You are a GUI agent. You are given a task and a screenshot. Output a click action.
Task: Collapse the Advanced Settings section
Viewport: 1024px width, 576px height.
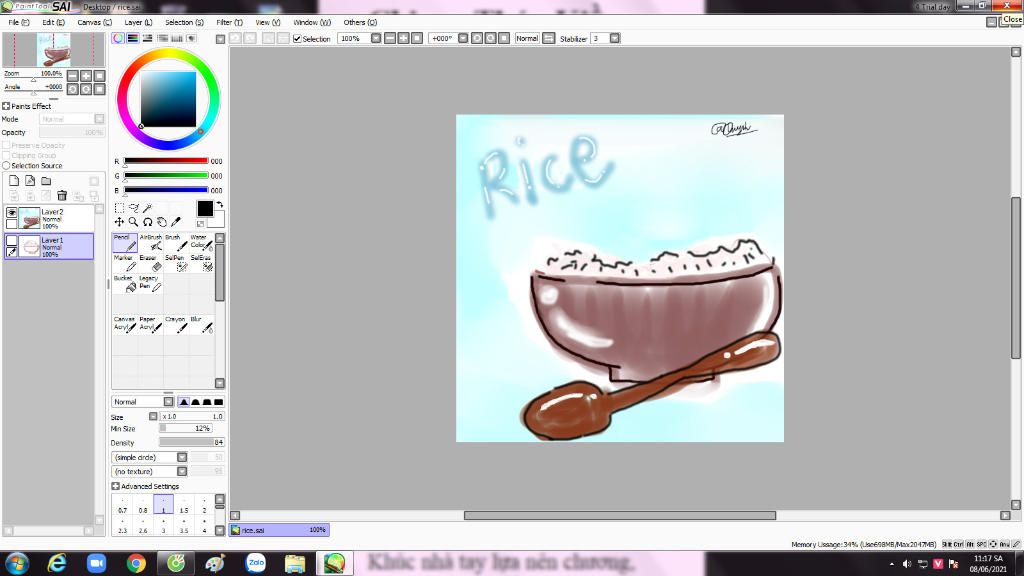116,486
